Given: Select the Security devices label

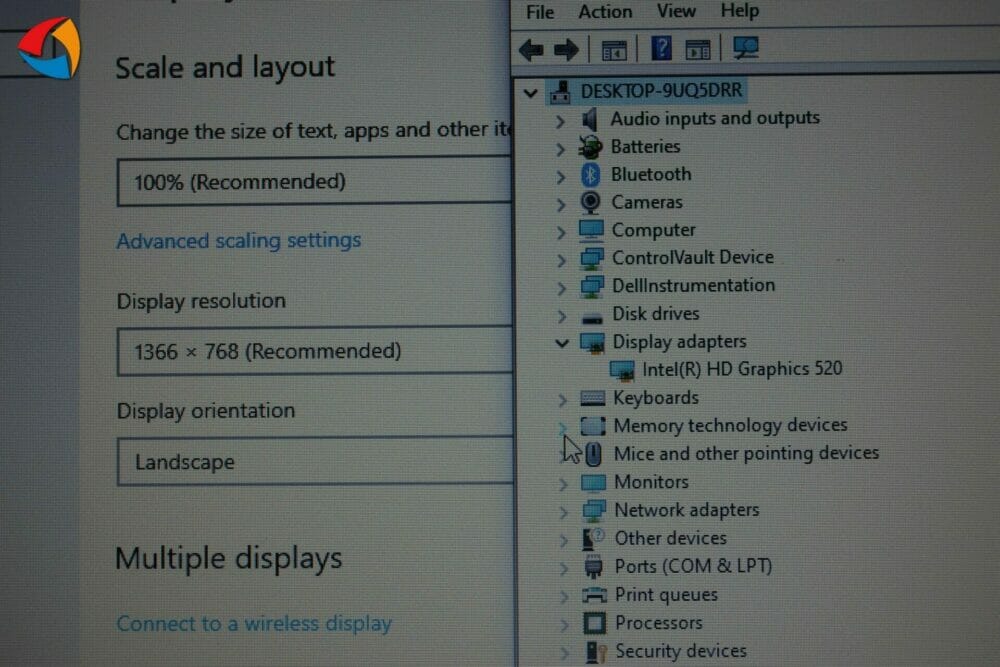Looking at the screenshot, I should pyautogui.click(x=680, y=650).
